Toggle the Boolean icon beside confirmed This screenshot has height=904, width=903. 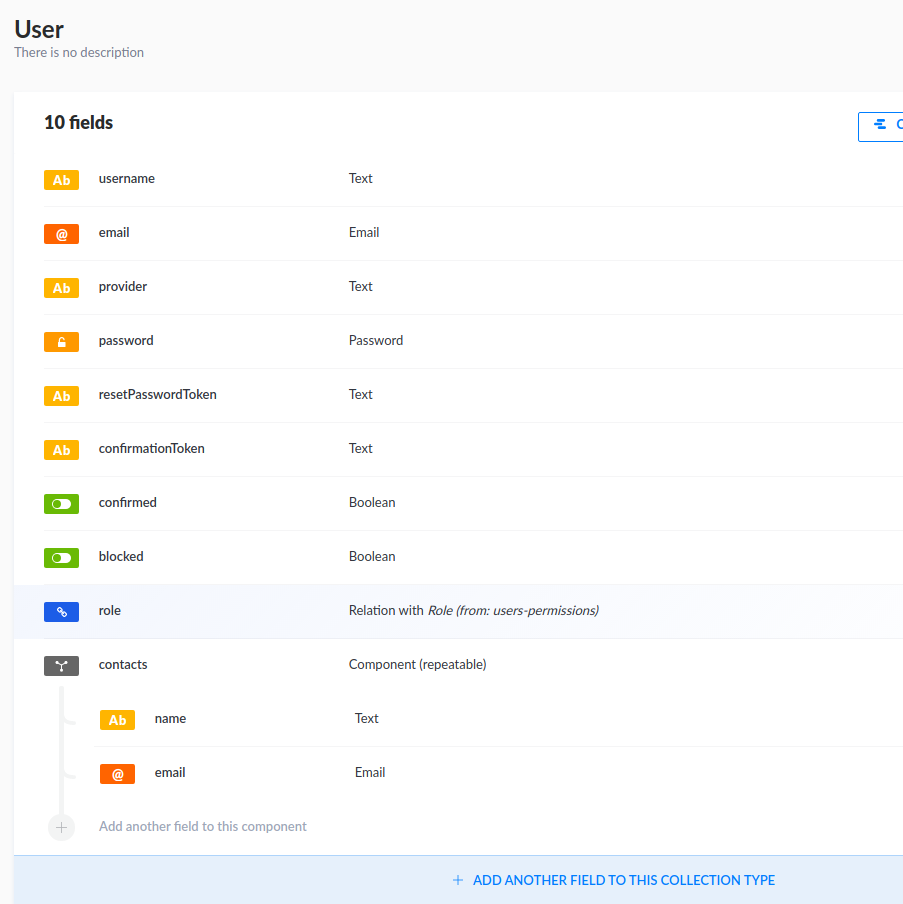60,503
